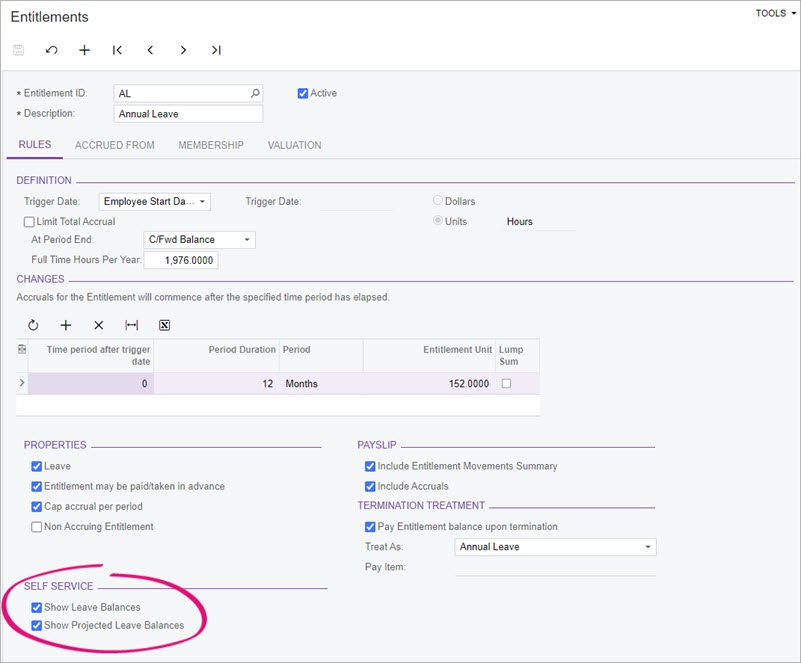Open the Valuation tab
This screenshot has height=663, width=801.
[294, 145]
